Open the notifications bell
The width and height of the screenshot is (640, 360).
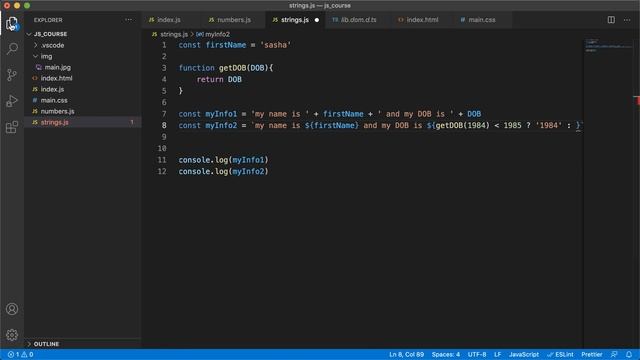click(629, 354)
